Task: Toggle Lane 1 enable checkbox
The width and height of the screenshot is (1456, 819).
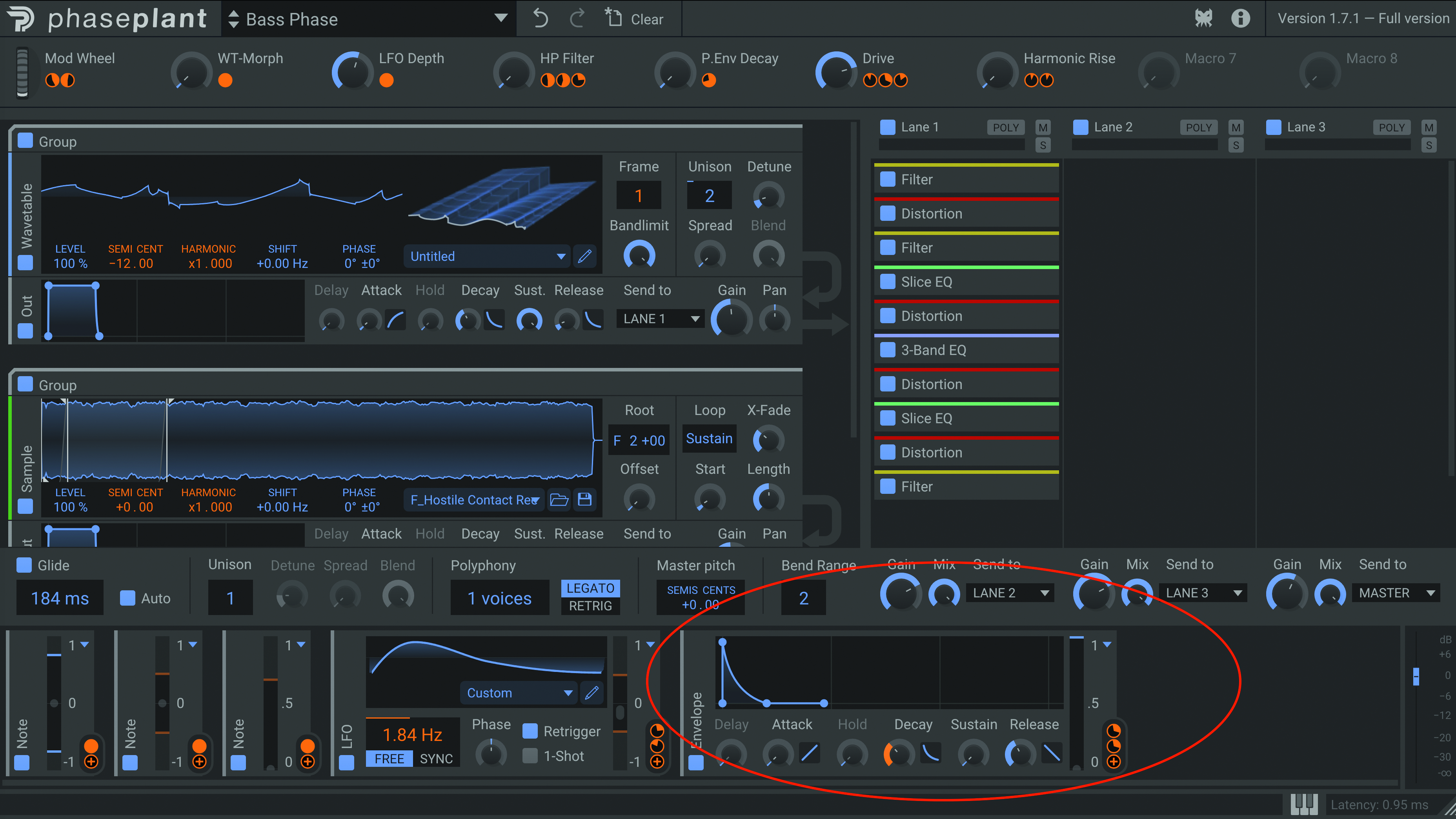Action: 888,127
